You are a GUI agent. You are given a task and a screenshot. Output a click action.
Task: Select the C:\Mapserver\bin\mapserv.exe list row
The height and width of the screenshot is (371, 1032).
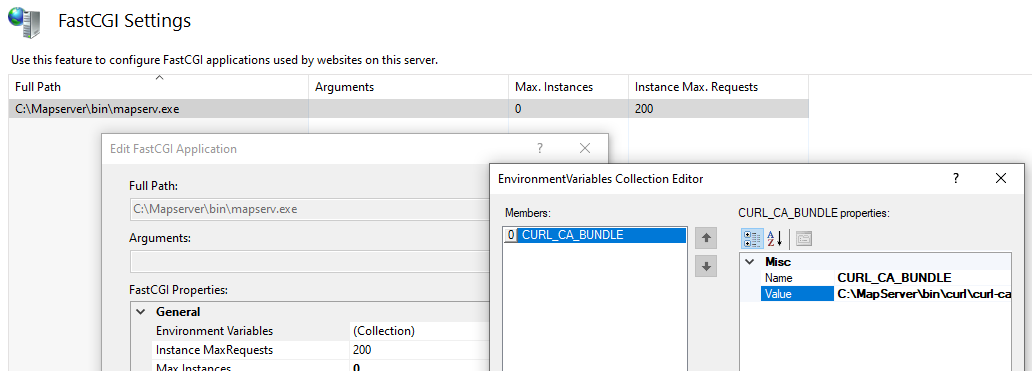(409, 109)
